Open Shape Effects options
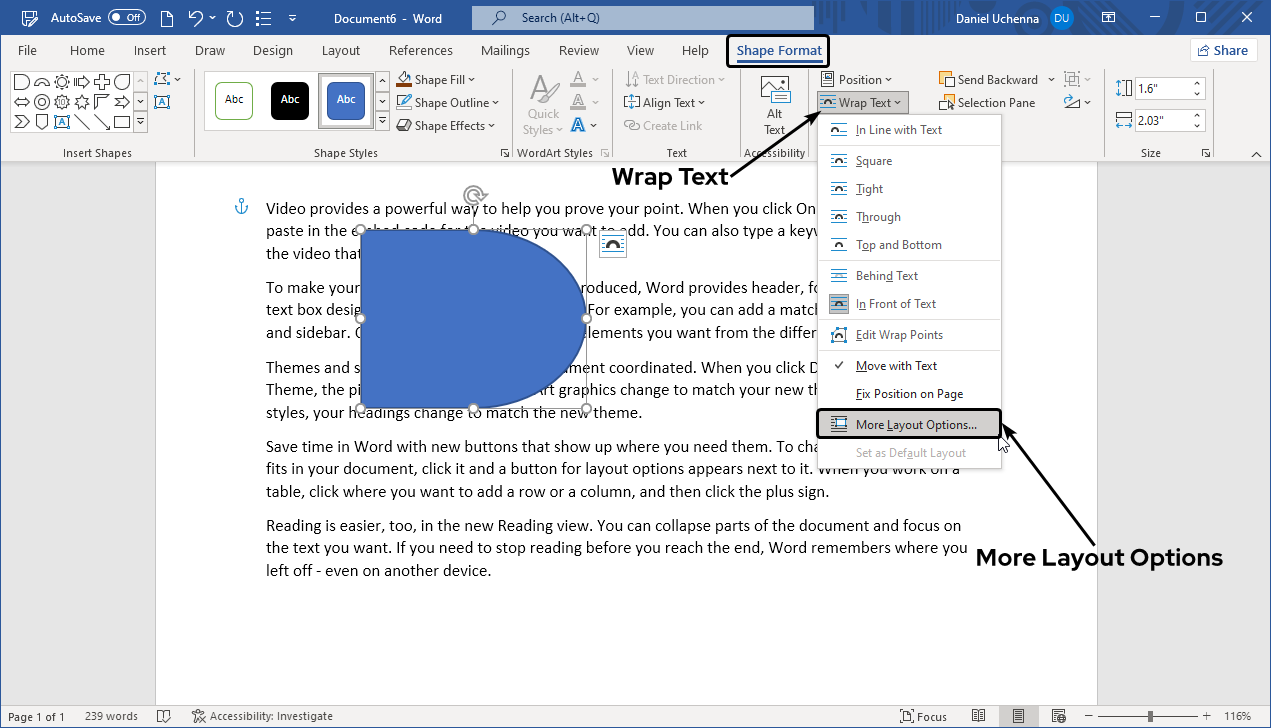 tap(446, 125)
